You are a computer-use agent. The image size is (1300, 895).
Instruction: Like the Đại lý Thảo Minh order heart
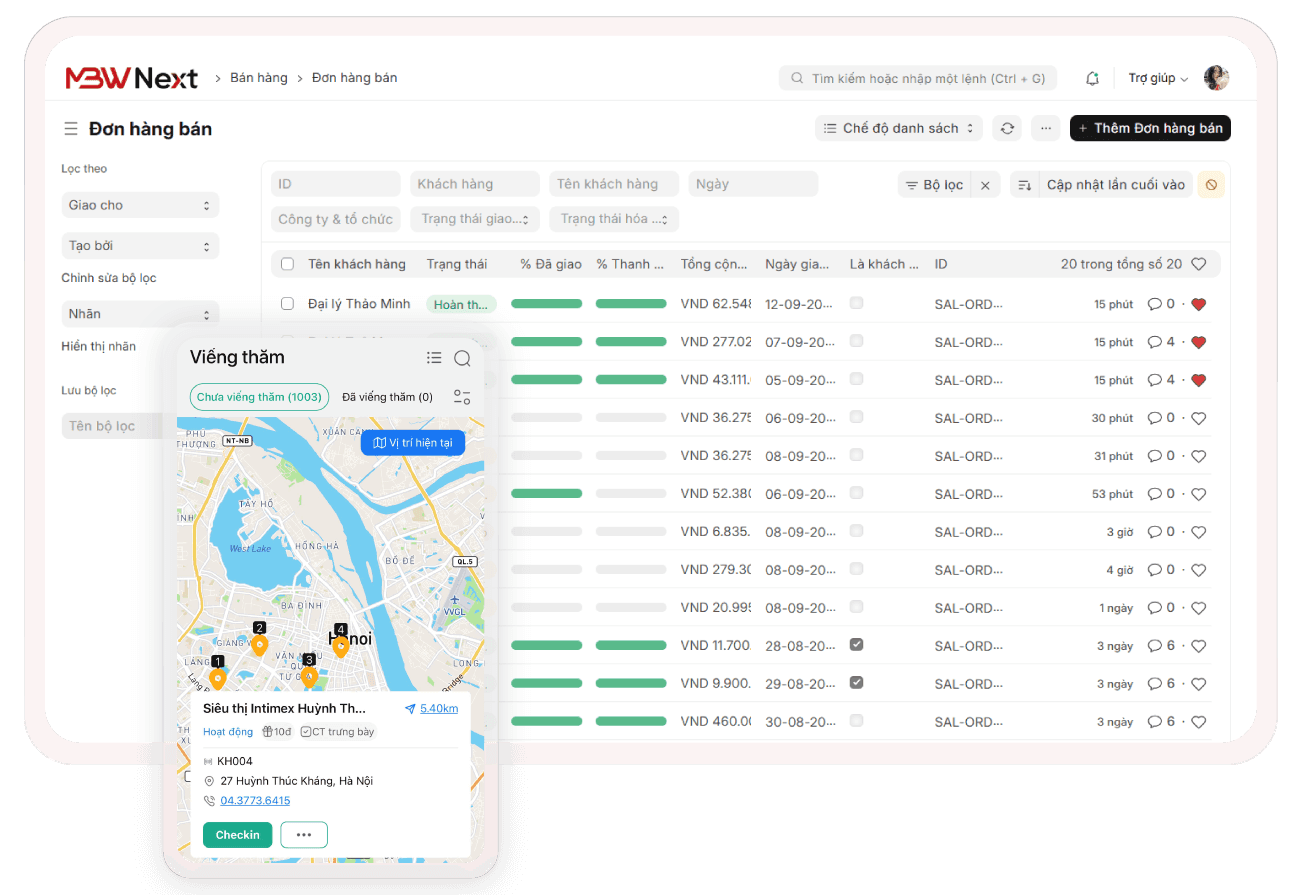[1198, 304]
